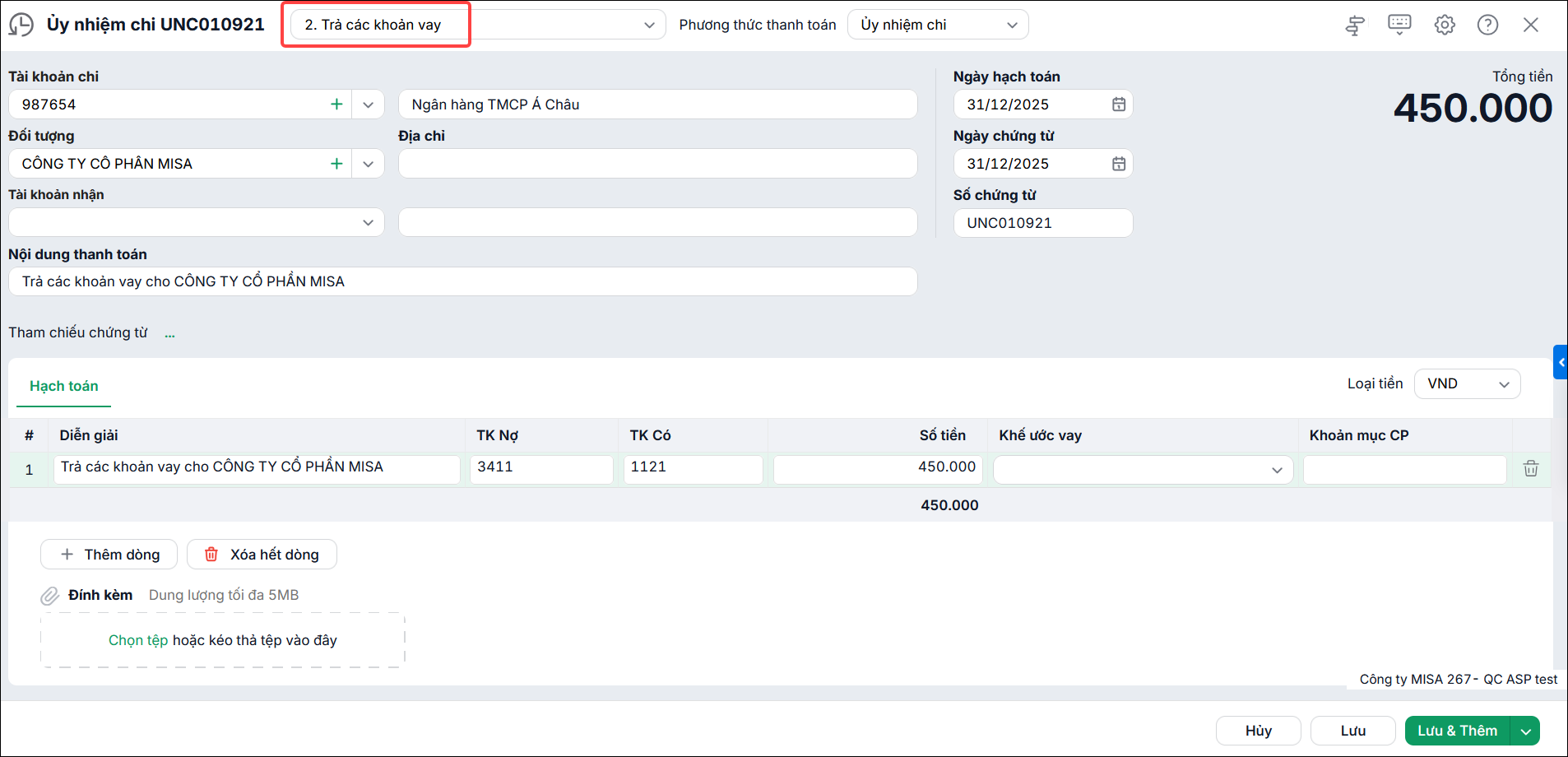Click the Chọn tệp link
The image size is (1568, 757).
138,640
